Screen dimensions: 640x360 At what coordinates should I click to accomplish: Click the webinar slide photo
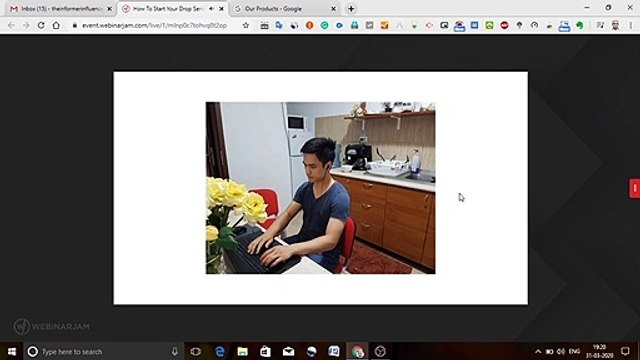[320, 188]
